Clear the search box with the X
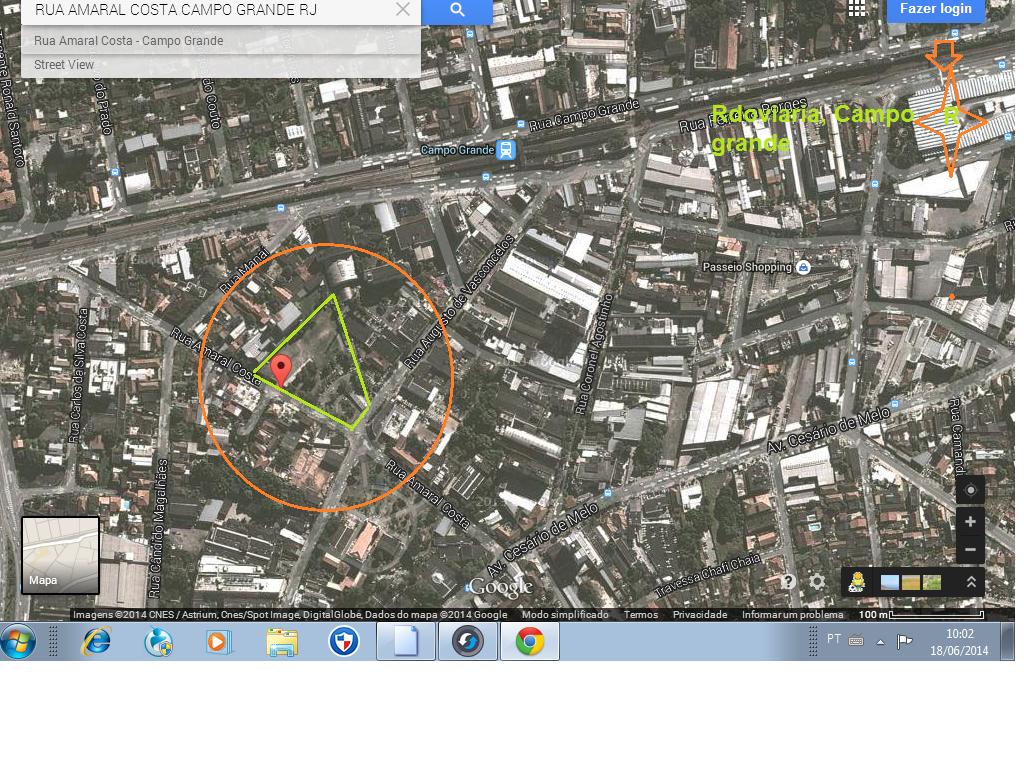Screen dimensions: 1024x768 [403, 10]
